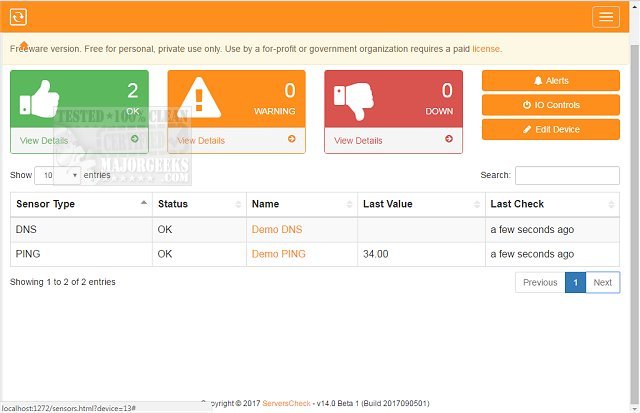Go to Previous page
The image size is (640, 413).
(x=540, y=282)
